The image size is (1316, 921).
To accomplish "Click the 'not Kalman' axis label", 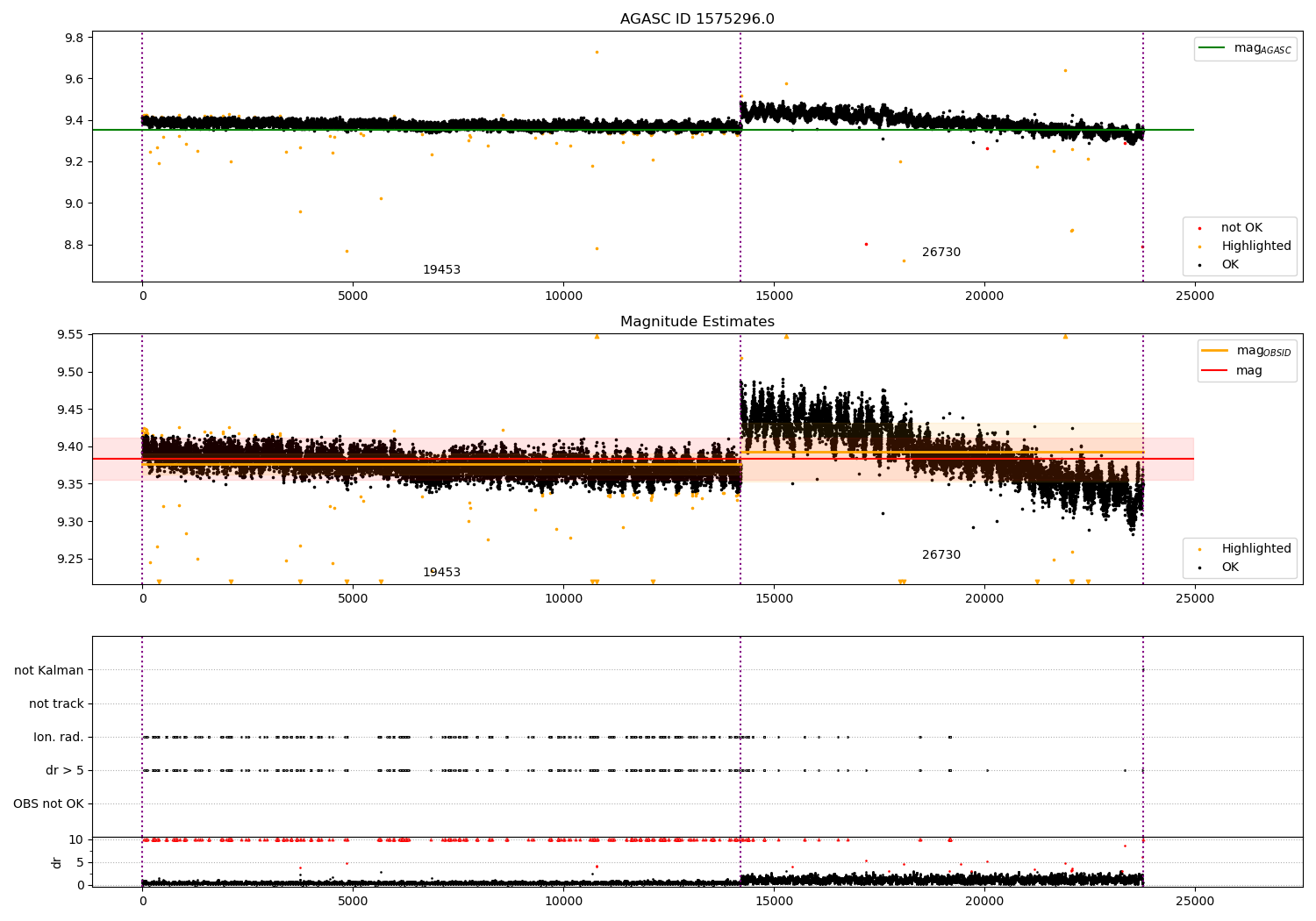I will click(x=49, y=671).
